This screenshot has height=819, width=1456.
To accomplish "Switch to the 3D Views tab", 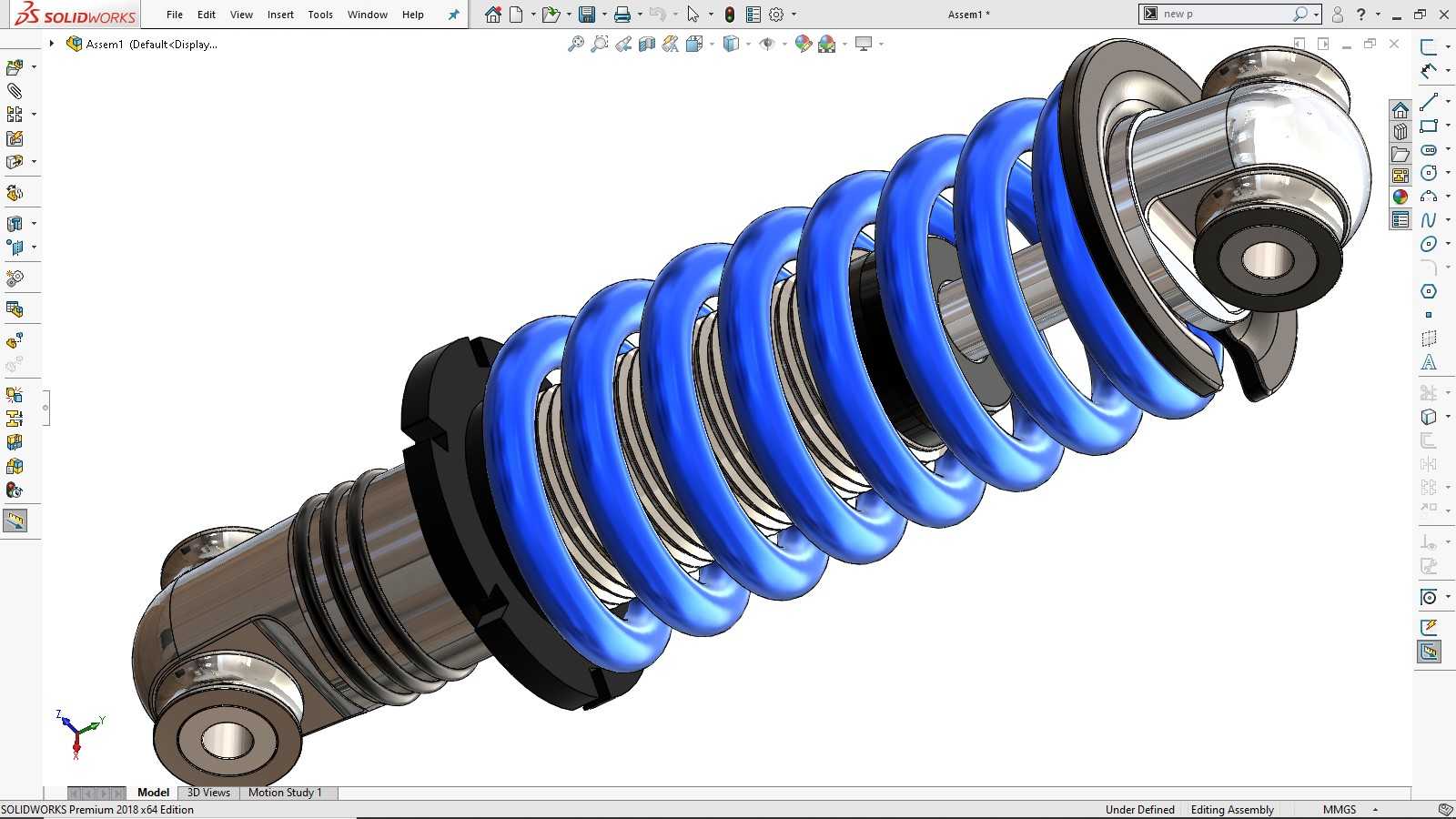I will (208, 793).
